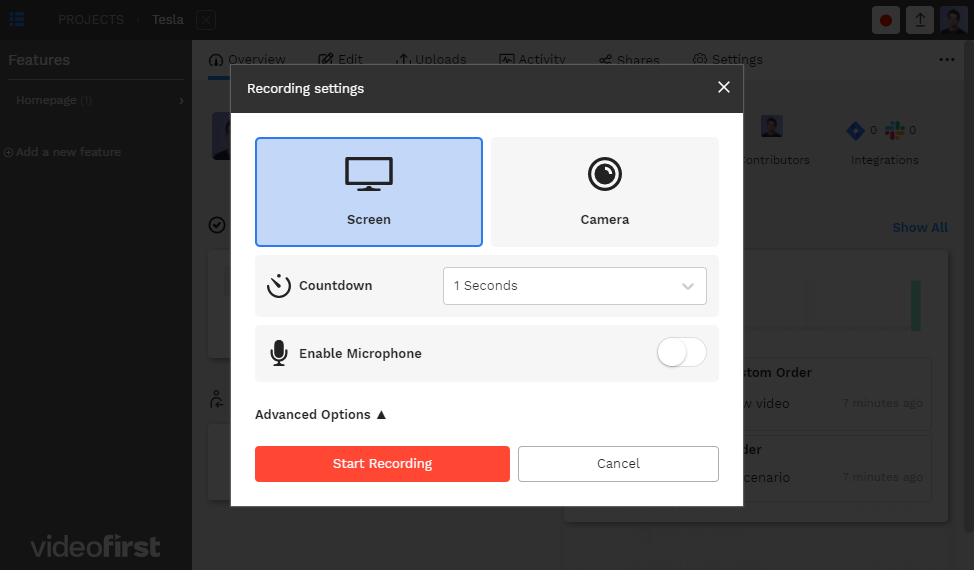Viewport: 974px width, 570px height.
Task: Expand the Advanced Options section
Action: [320, 415]
